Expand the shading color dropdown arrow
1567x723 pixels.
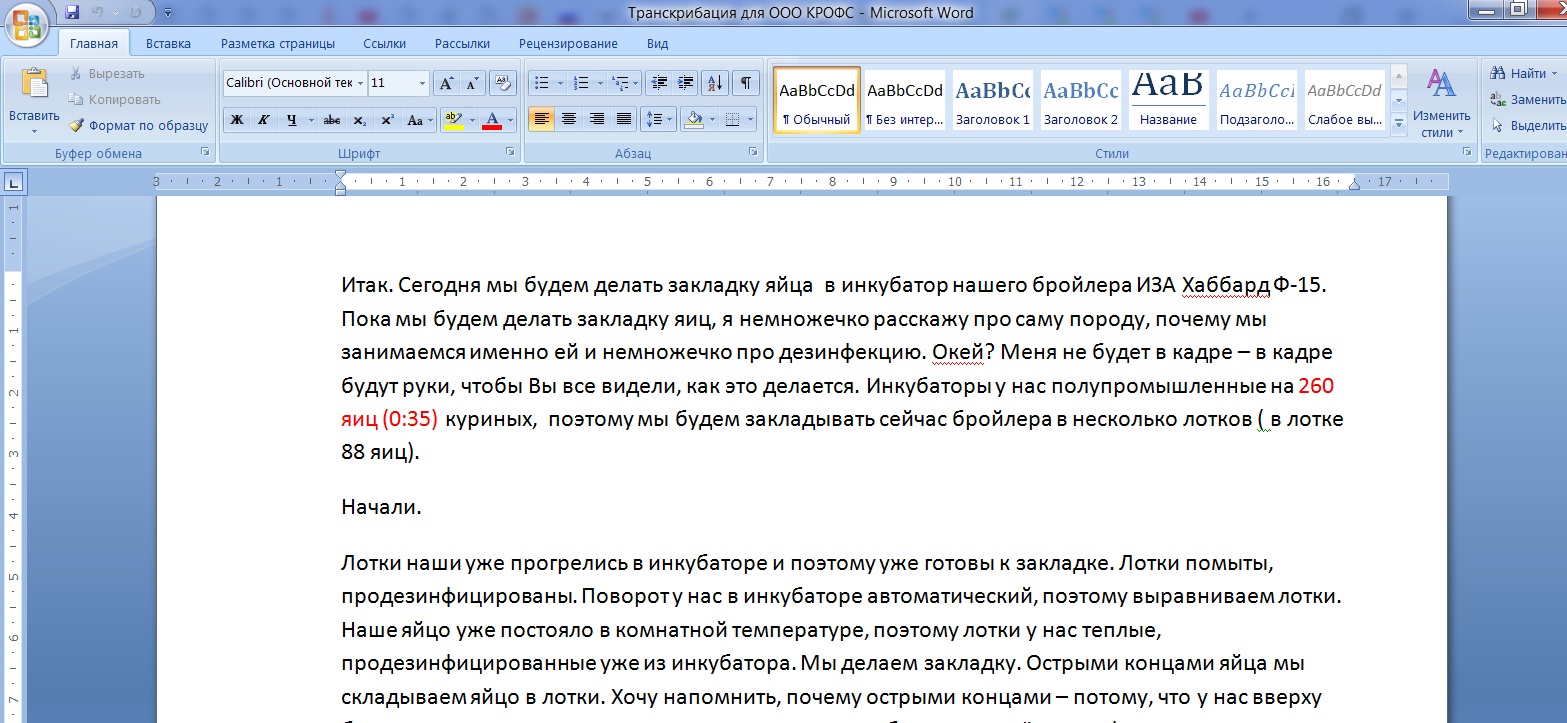point(712,120)
